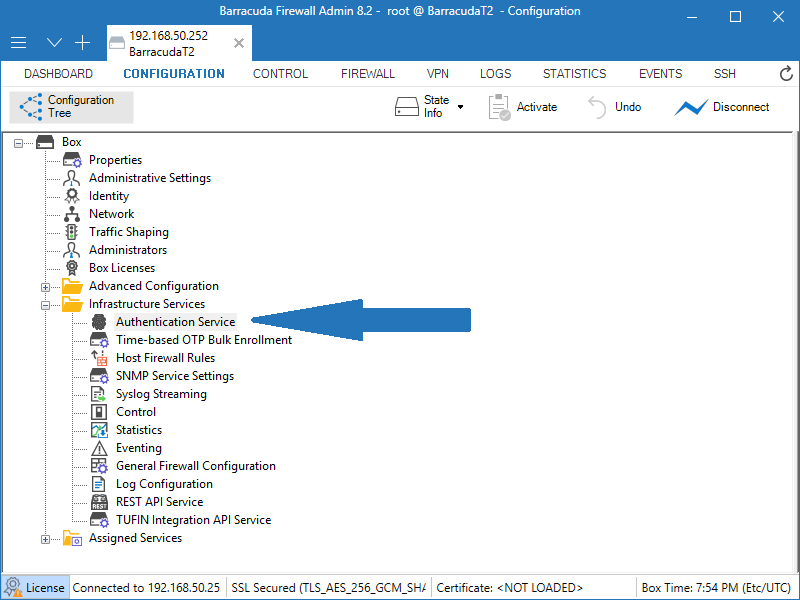The width and height of the screenshot is (800, 600).
Task: Click the refresh icon
Action: tap(786, 74)
